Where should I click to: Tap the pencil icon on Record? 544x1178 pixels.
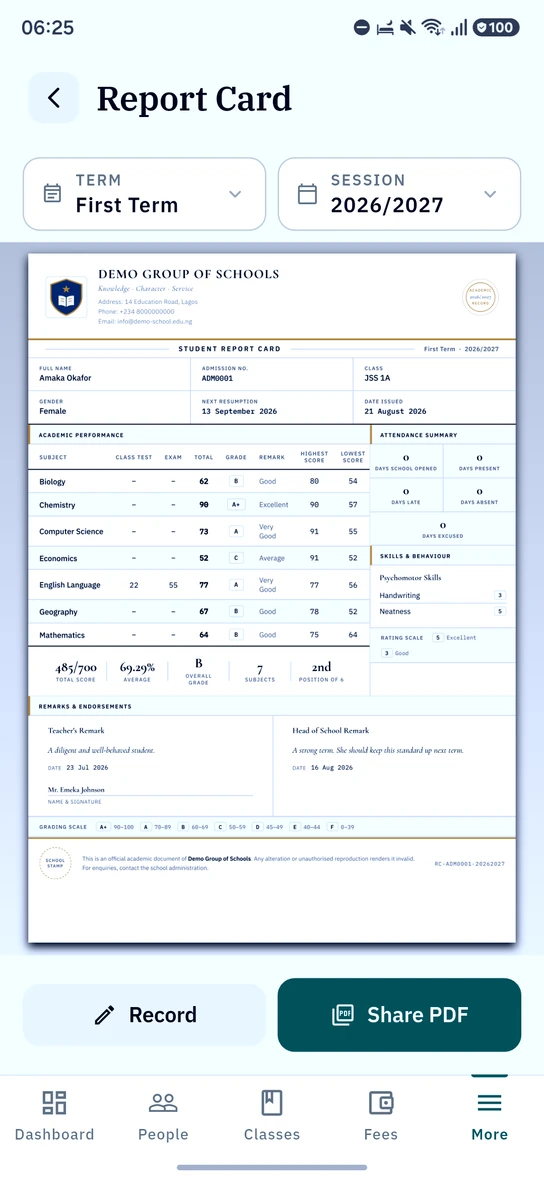tap(104, 1016)
